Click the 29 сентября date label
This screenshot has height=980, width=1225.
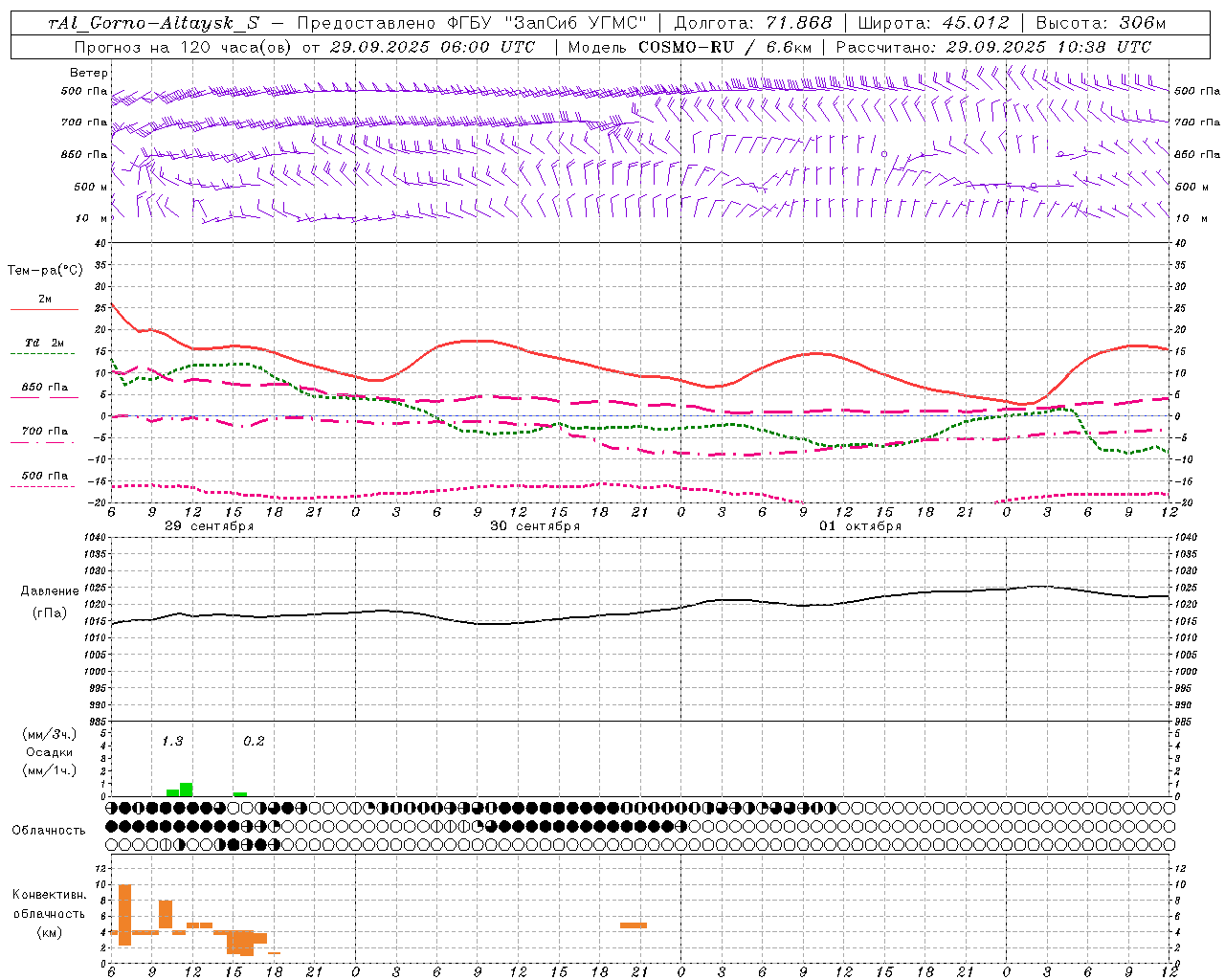click(x=210, y=525)
